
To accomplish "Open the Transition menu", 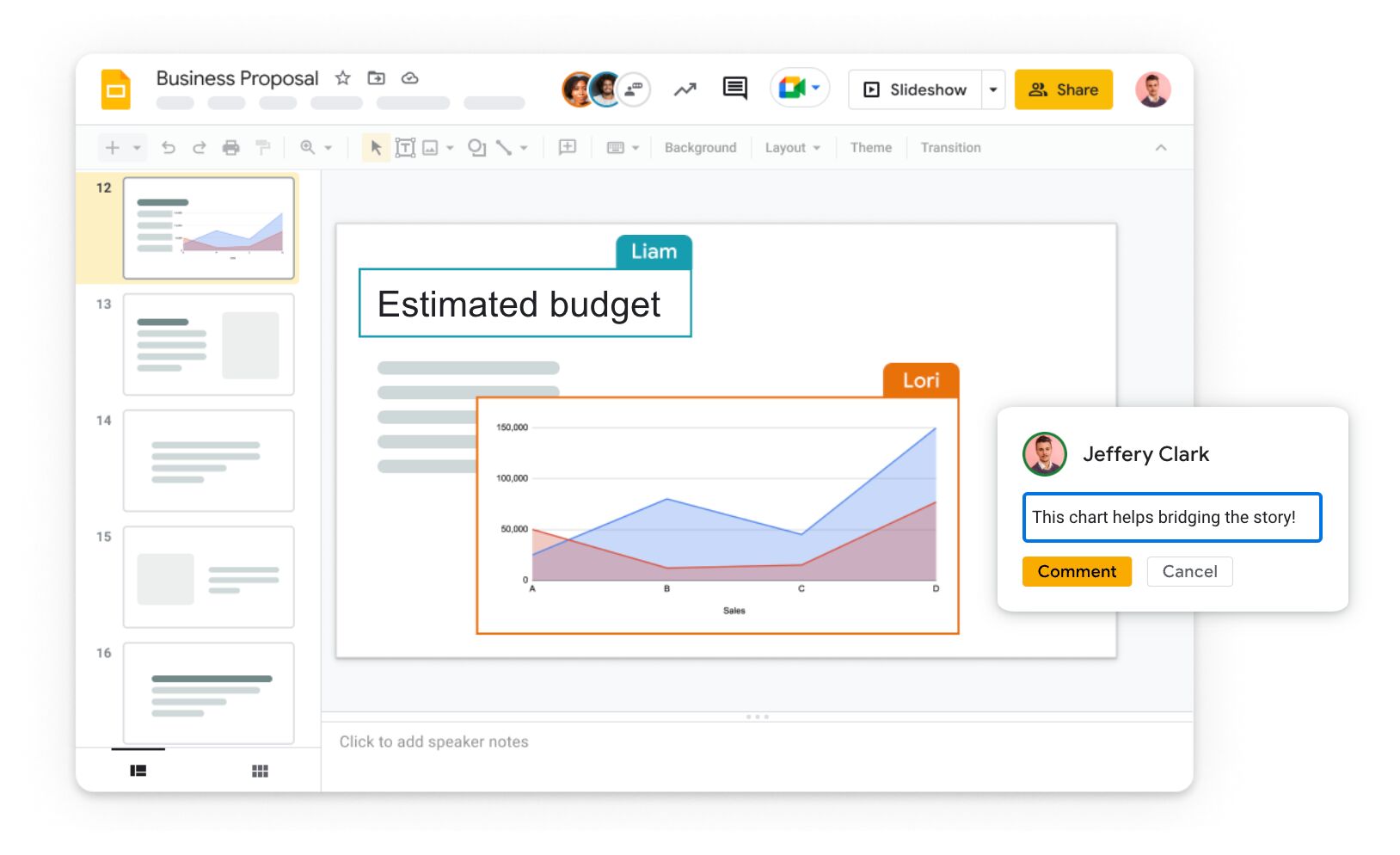I will click(950, 147).
